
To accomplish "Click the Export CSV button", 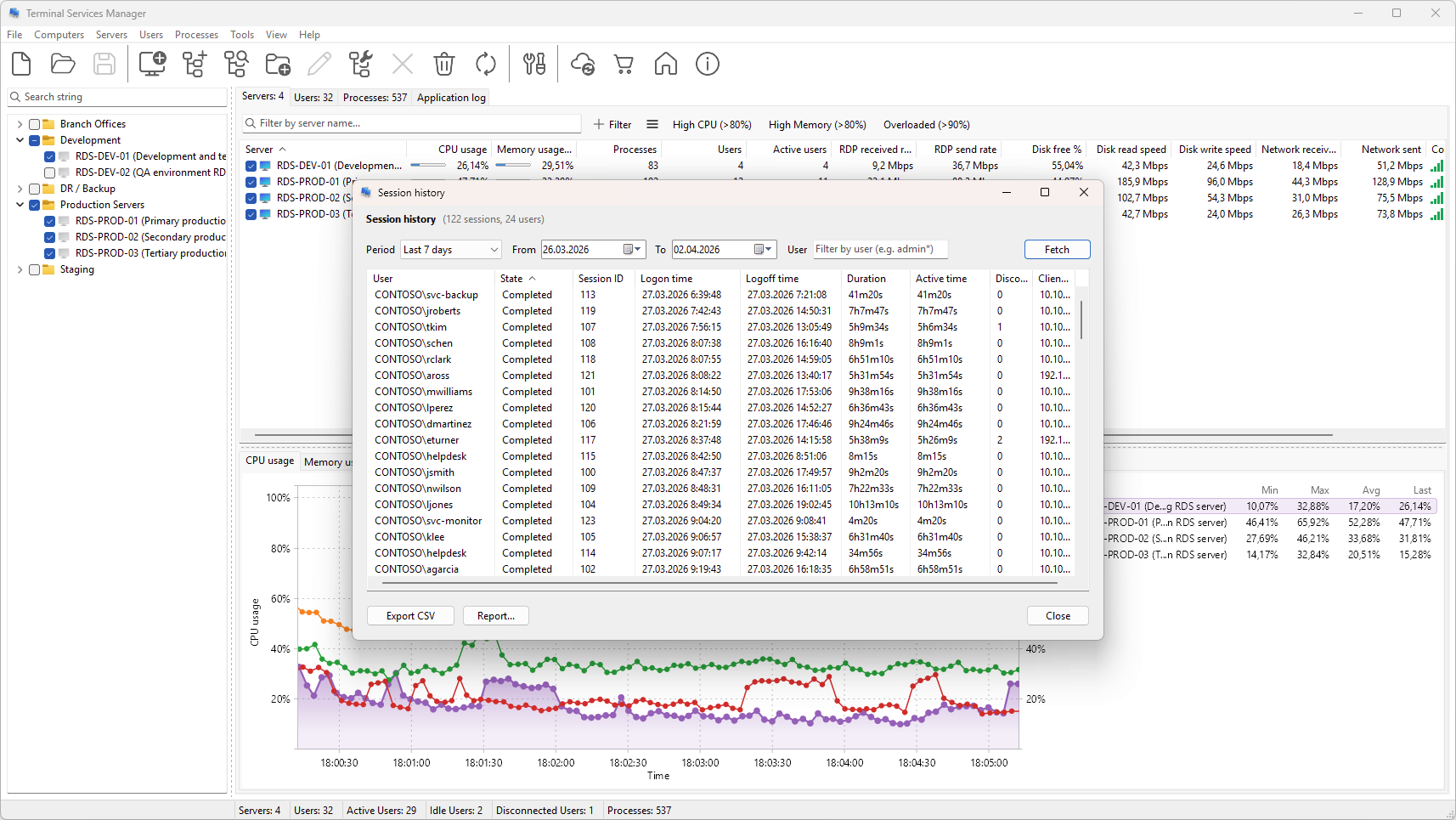I will pyautogui.click(x=410, y=616).
